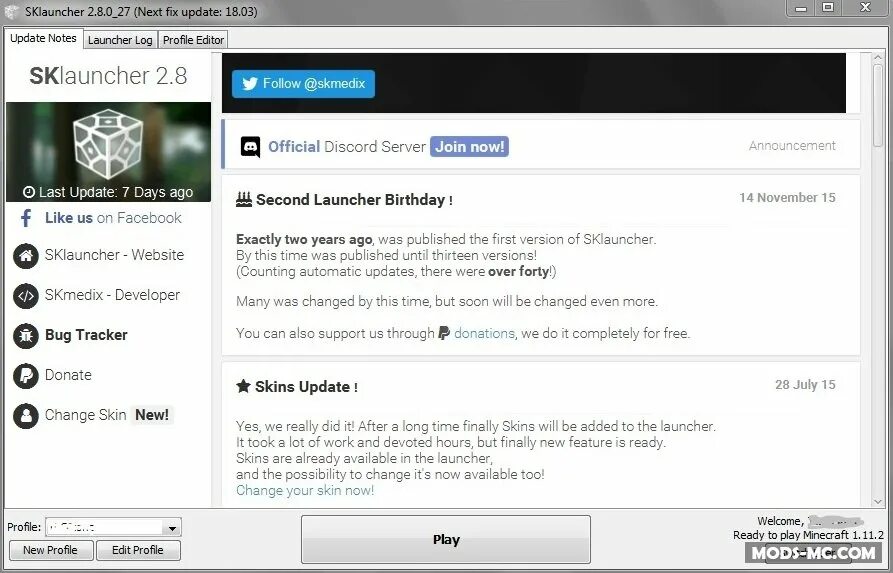Open the Launcher Log tab
Screen dimensions: 893x573
120,40
